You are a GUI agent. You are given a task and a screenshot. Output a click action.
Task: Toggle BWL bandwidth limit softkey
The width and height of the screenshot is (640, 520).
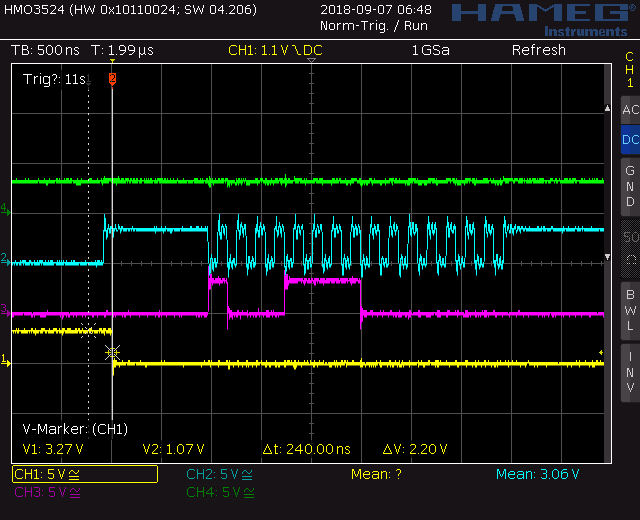630,310
